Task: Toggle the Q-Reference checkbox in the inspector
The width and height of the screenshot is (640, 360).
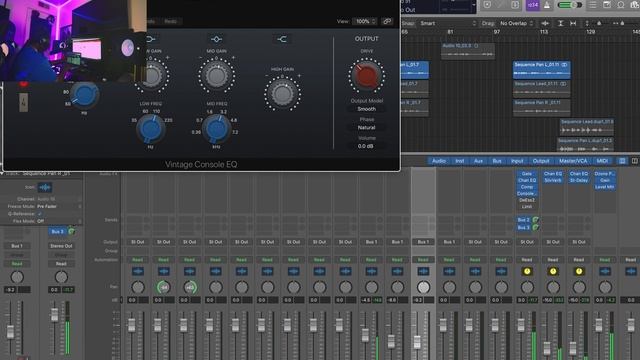Action: [40, 213]
